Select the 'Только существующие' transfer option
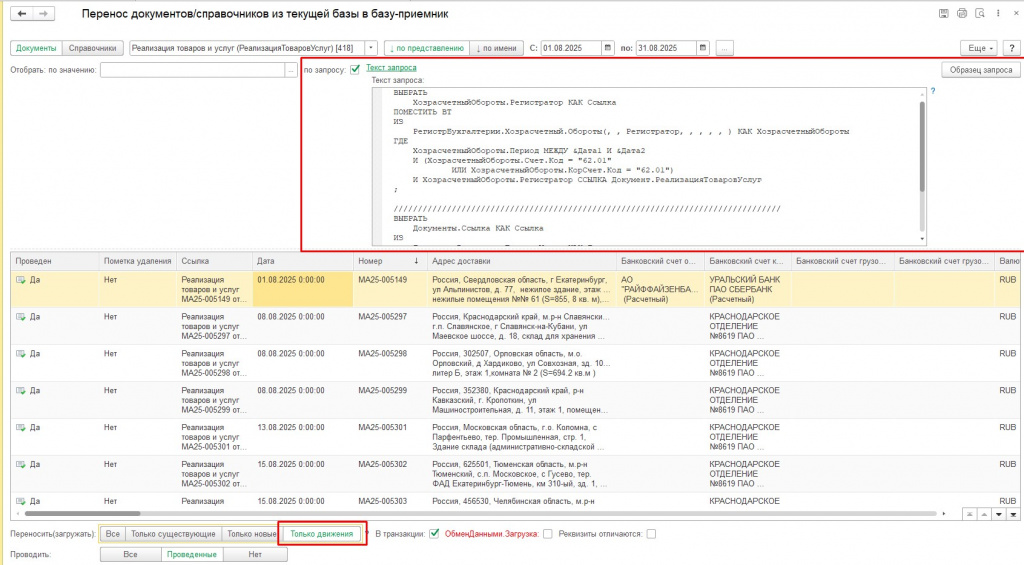This screenshot has width=1024, height=565. click(173, 534)
